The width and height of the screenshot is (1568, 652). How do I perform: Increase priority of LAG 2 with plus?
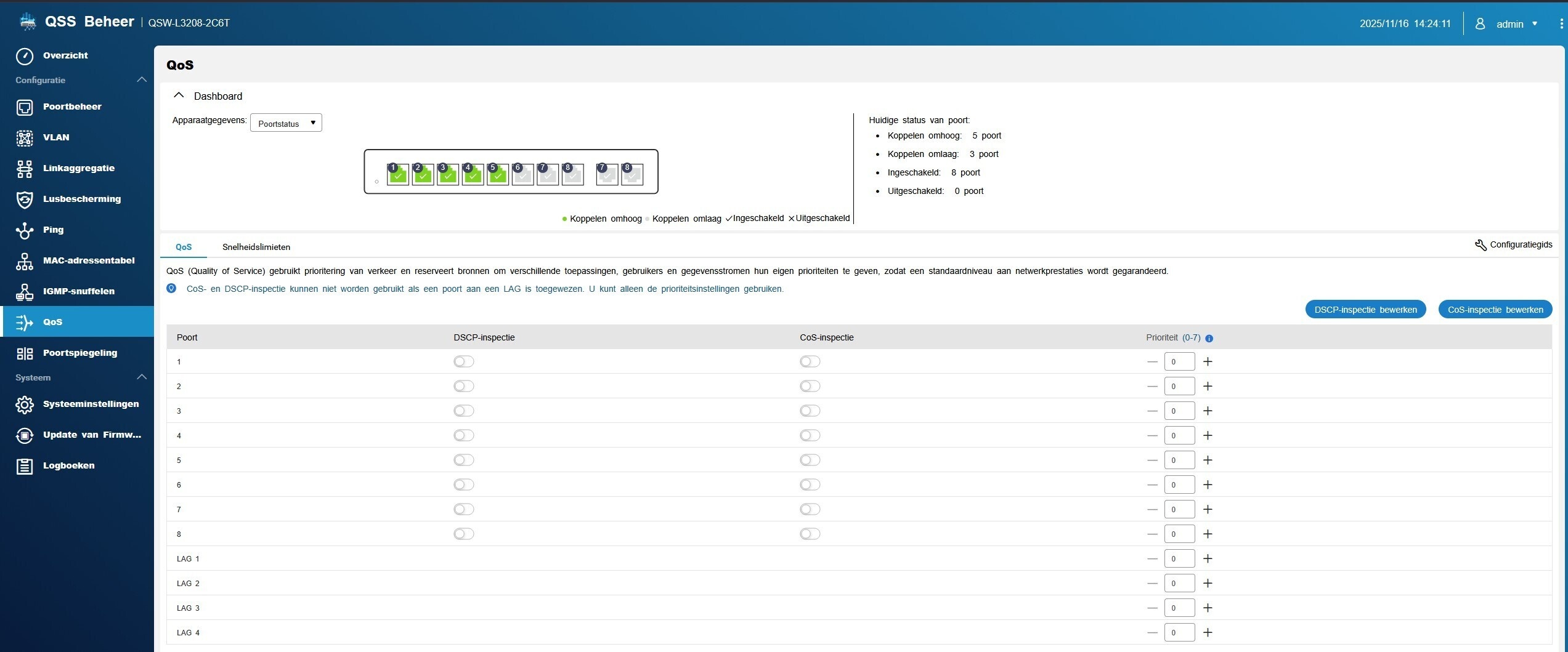(1208, 583)
